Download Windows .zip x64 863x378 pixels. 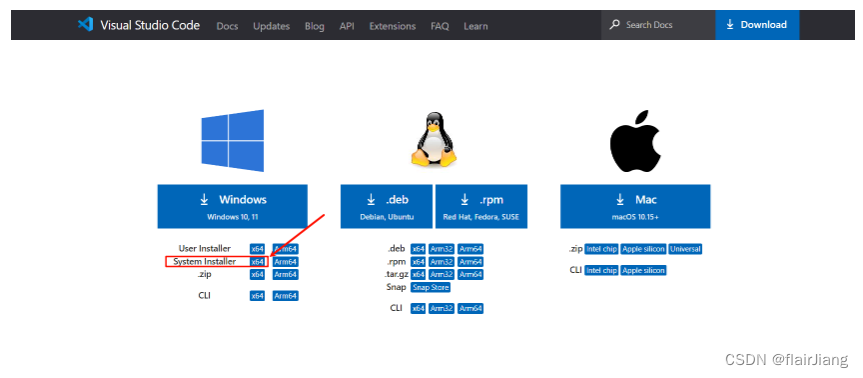pyautogui.click(x=257, y=274)
